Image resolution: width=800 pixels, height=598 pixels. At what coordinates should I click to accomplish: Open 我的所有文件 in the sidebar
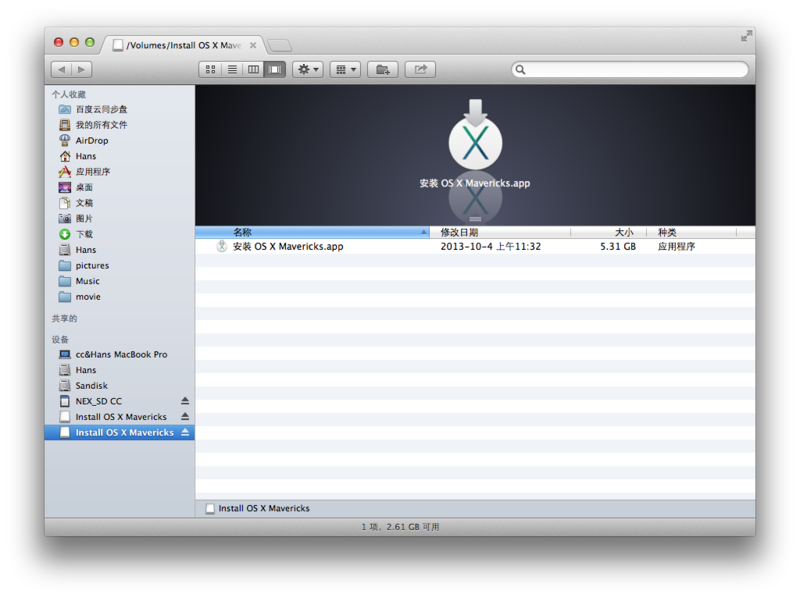click(x=101, y=125)
